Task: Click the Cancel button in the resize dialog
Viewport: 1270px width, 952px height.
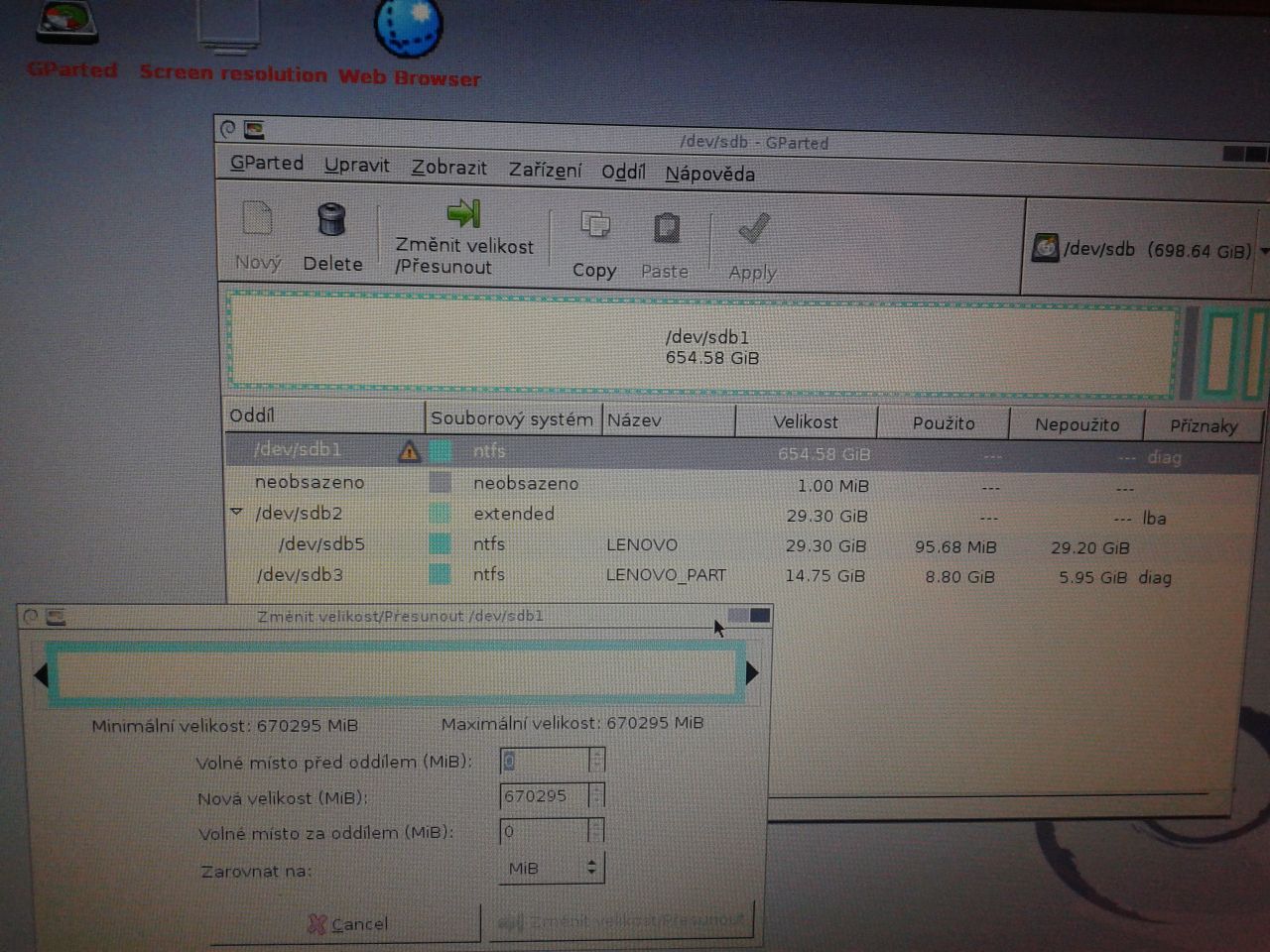Action: [x=347, y=924]
